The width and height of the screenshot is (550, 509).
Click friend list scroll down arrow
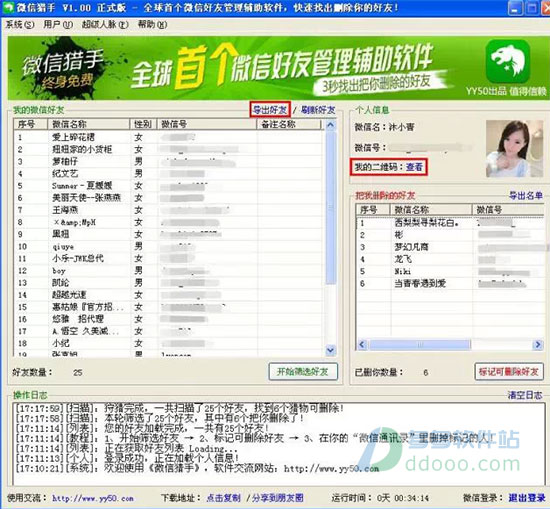pos(330,350)
